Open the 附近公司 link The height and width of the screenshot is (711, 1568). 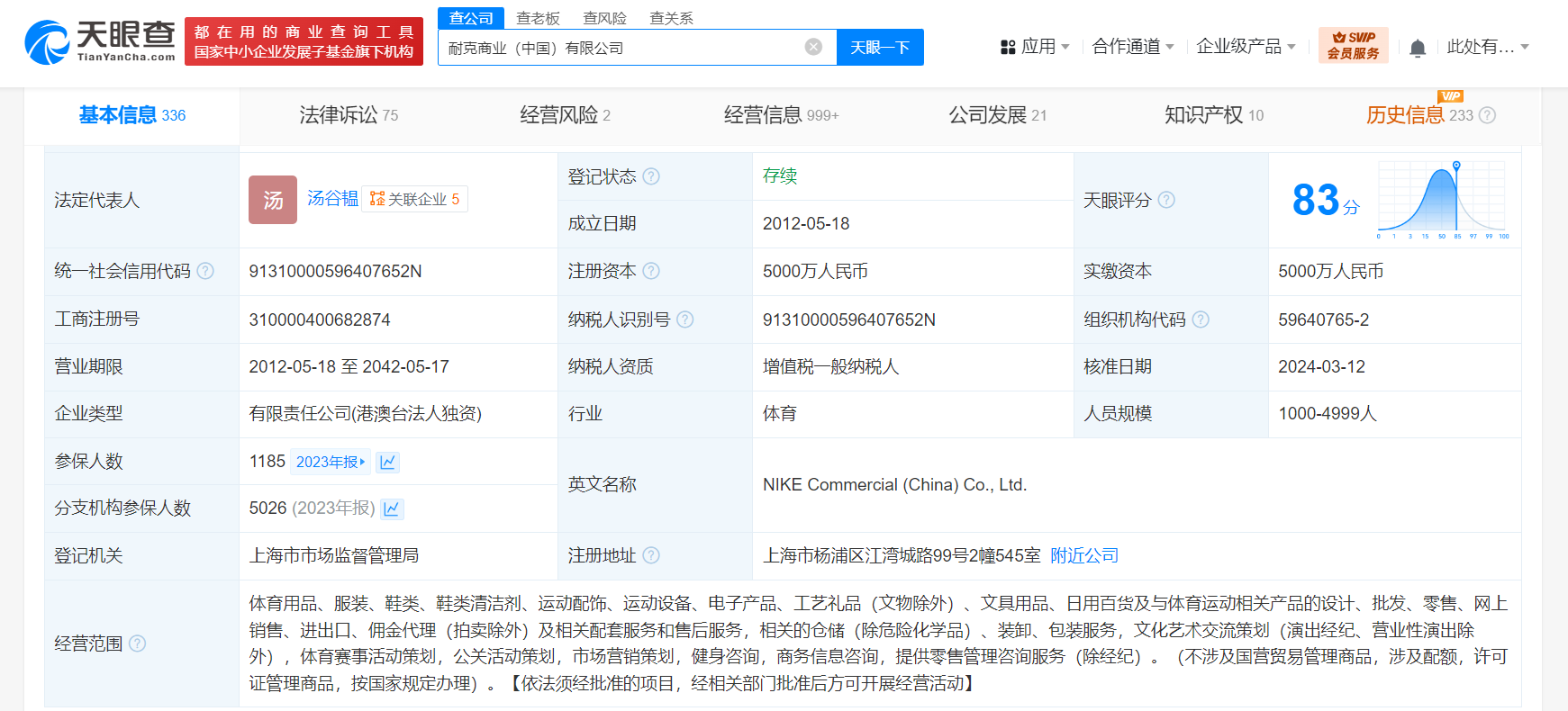point(1084,556)
